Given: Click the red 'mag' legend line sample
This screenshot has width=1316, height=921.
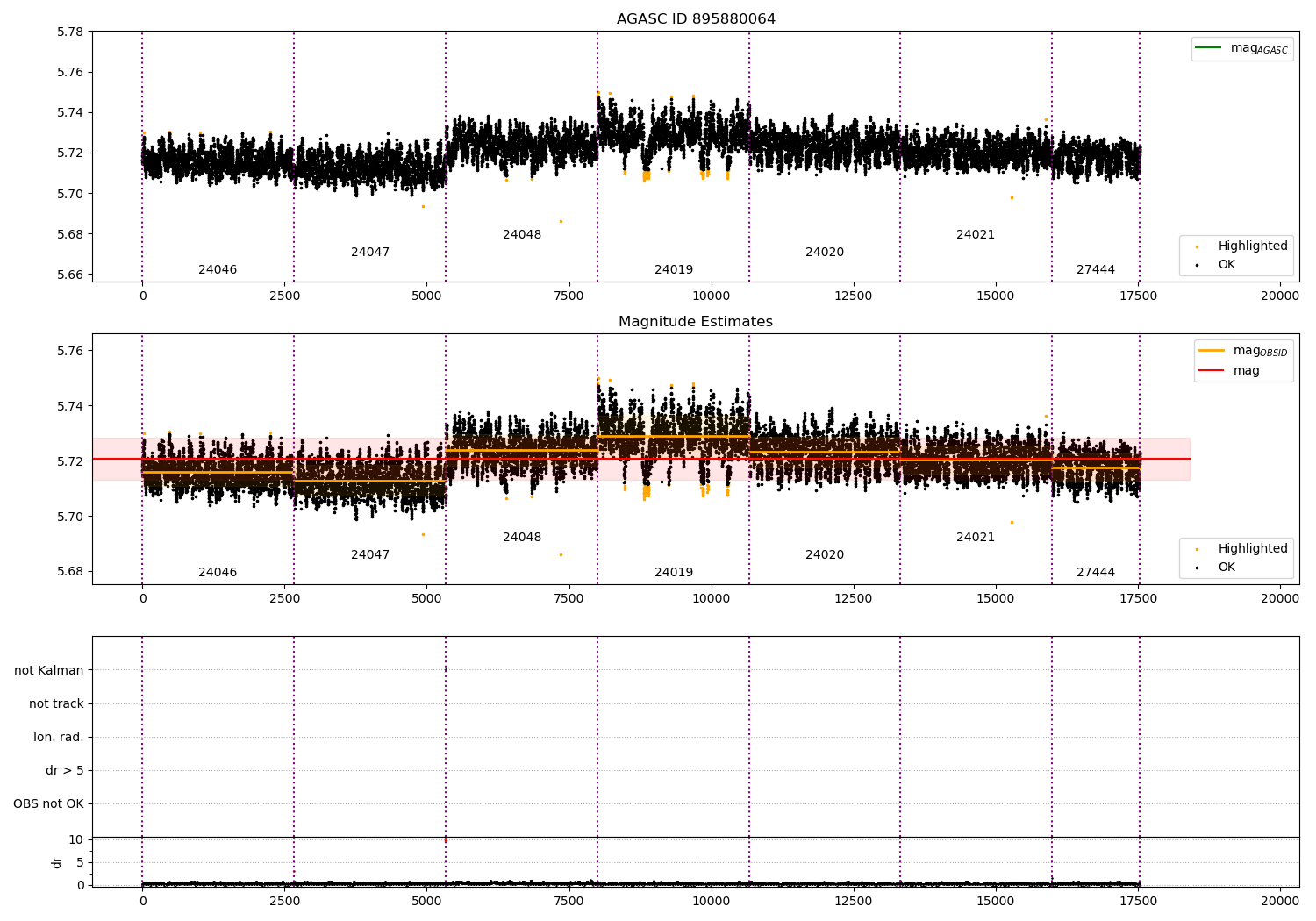Looking at the screenshot, I should point(1212,370).
